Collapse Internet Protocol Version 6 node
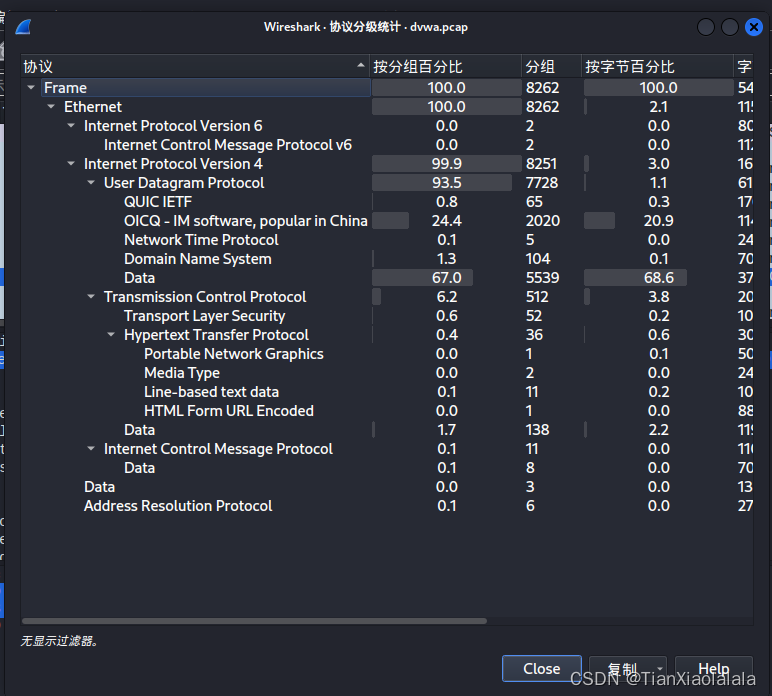 pyautogui.click(x=71, y=126)
